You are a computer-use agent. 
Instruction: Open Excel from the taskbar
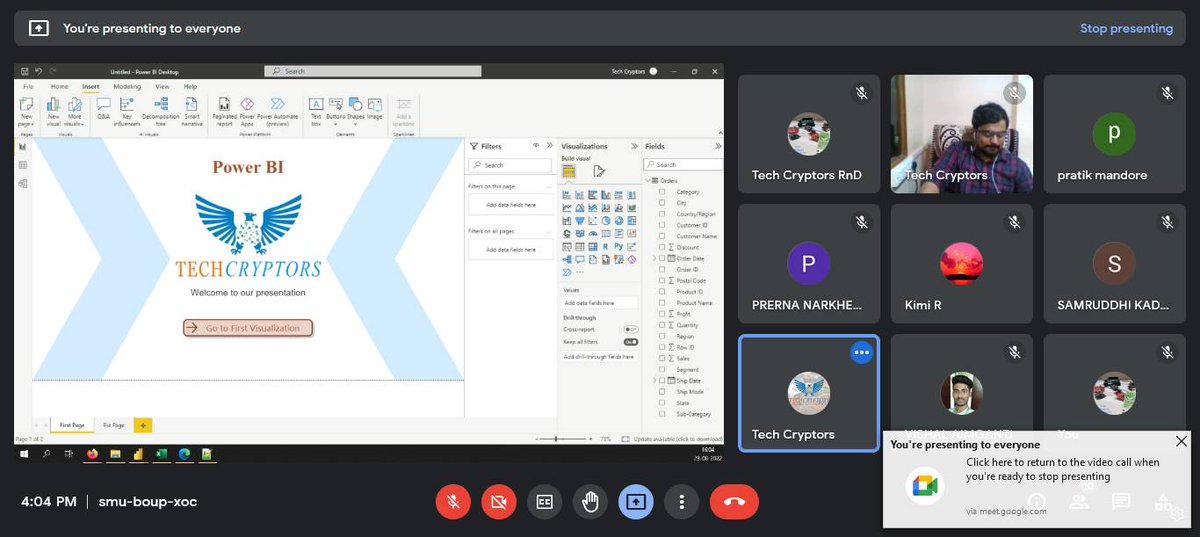162,454
